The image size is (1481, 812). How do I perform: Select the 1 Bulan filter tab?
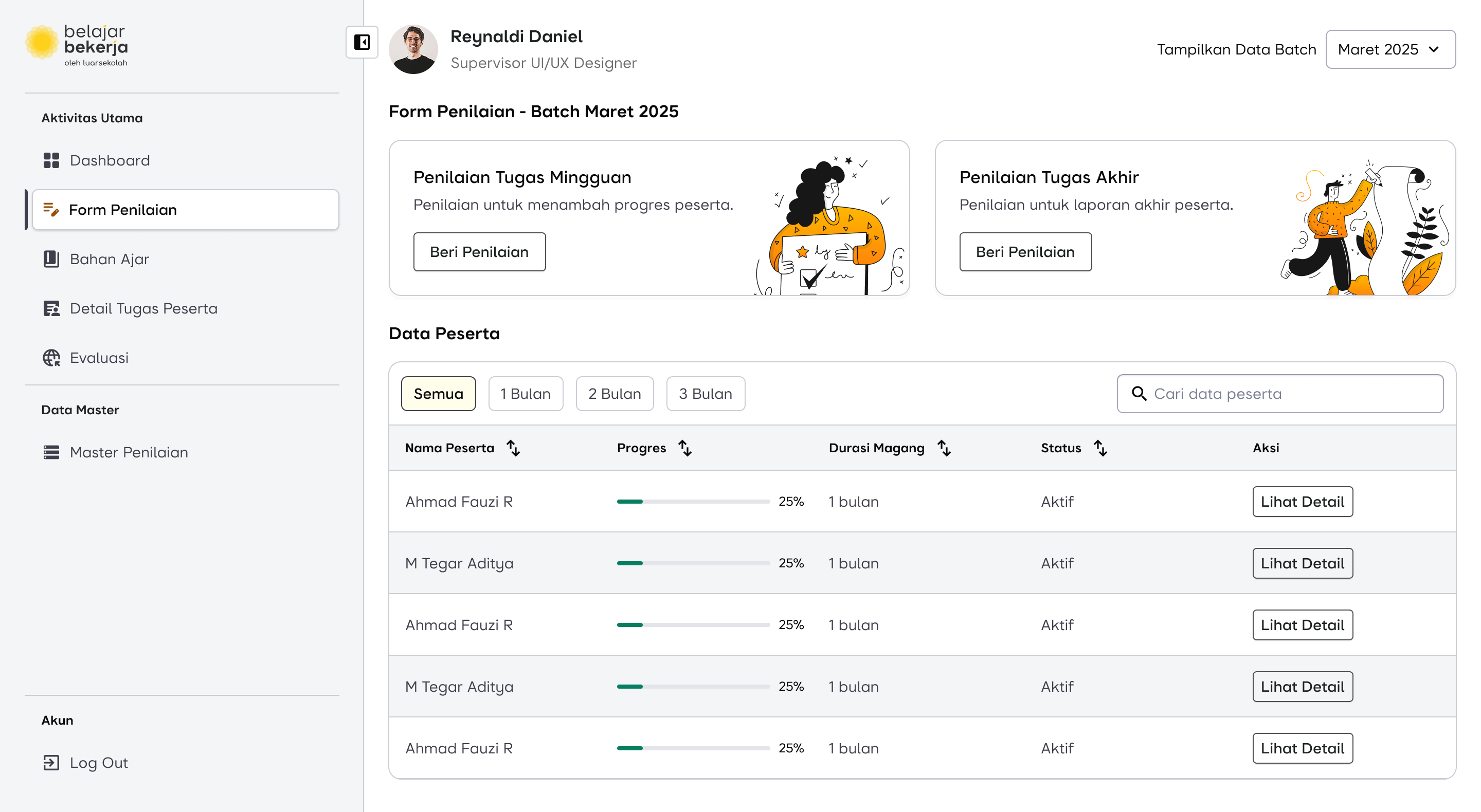[525, 394]
